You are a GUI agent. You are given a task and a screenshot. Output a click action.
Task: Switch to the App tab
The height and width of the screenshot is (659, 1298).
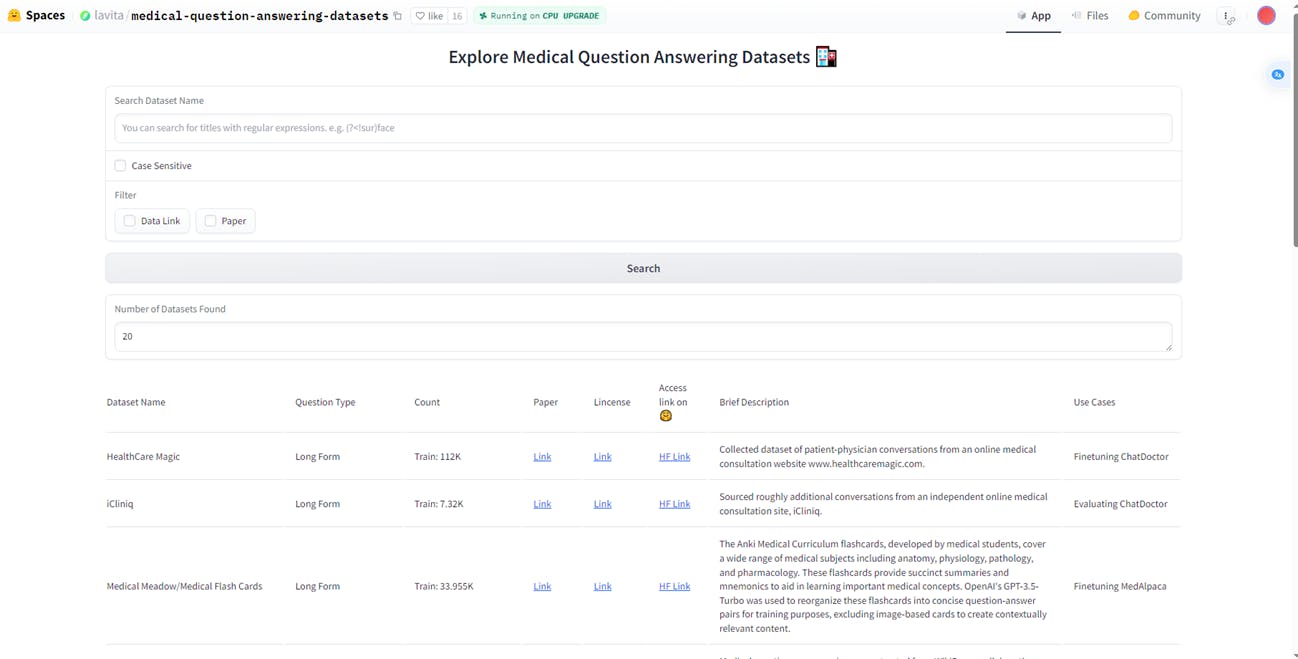(1034, 16)
